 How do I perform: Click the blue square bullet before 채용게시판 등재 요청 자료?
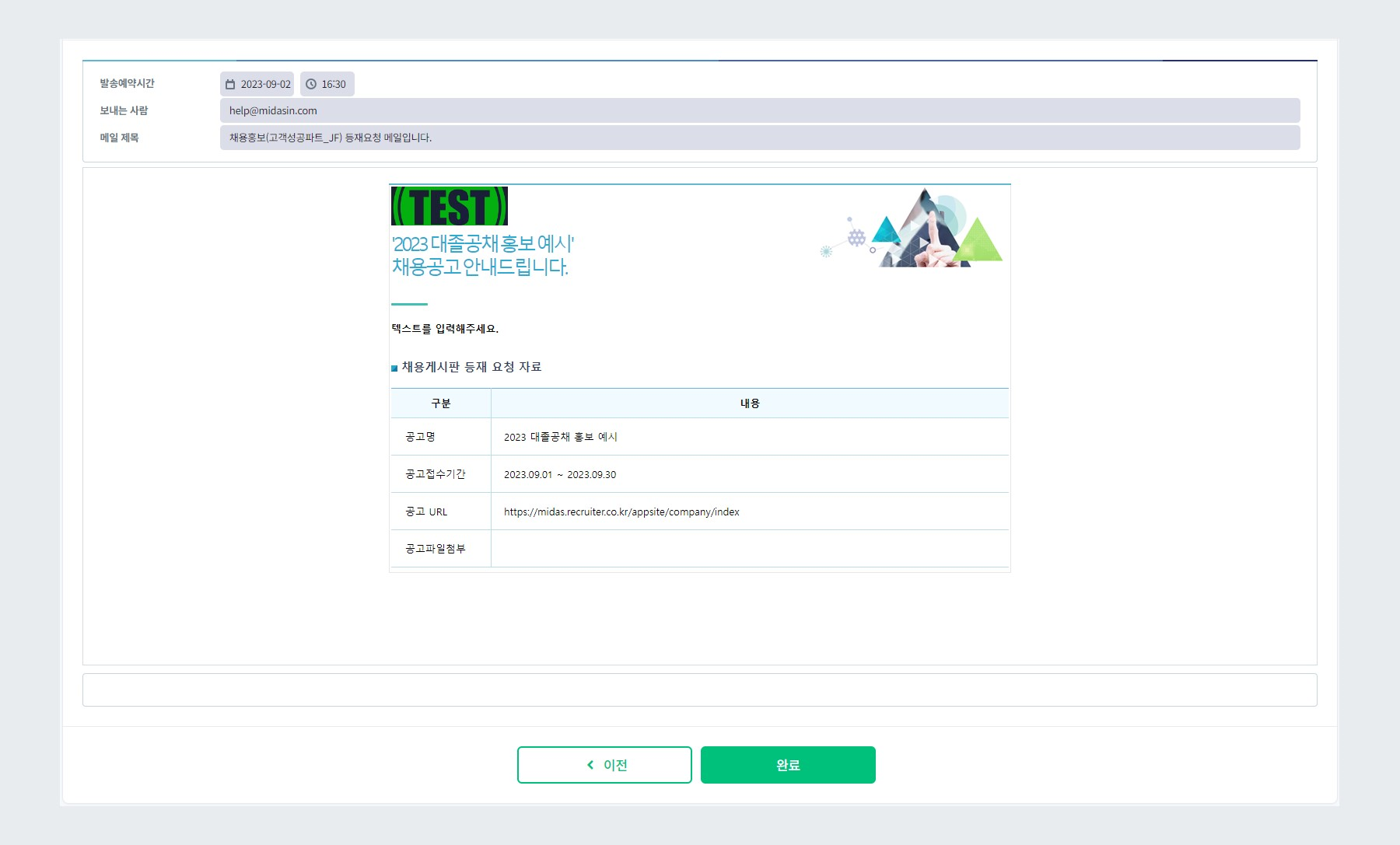pos(394,367)
